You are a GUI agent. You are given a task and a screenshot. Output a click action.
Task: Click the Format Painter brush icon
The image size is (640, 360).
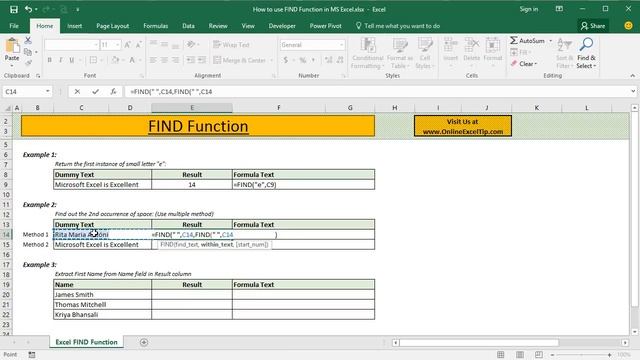pos(28,63)
